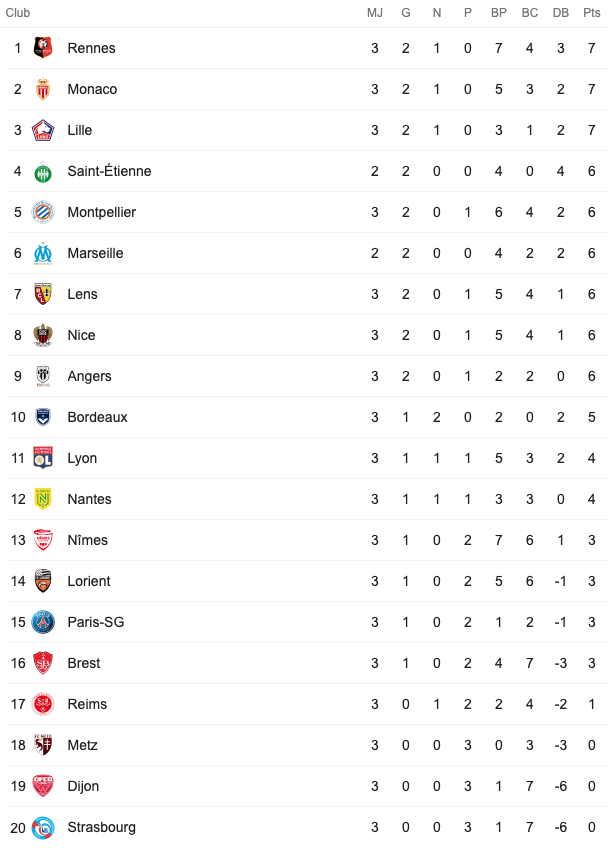Select the Lens club crest

coord(43,294)
